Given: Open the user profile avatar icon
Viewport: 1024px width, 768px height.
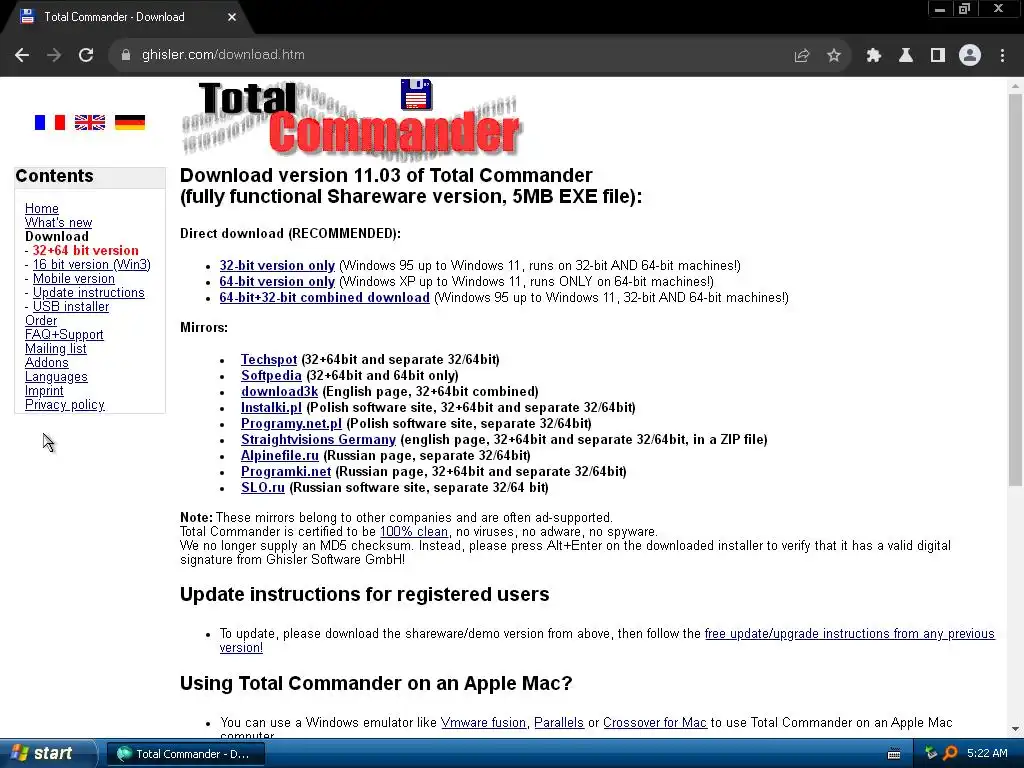Looking at the screenshot, I should 970,56.
